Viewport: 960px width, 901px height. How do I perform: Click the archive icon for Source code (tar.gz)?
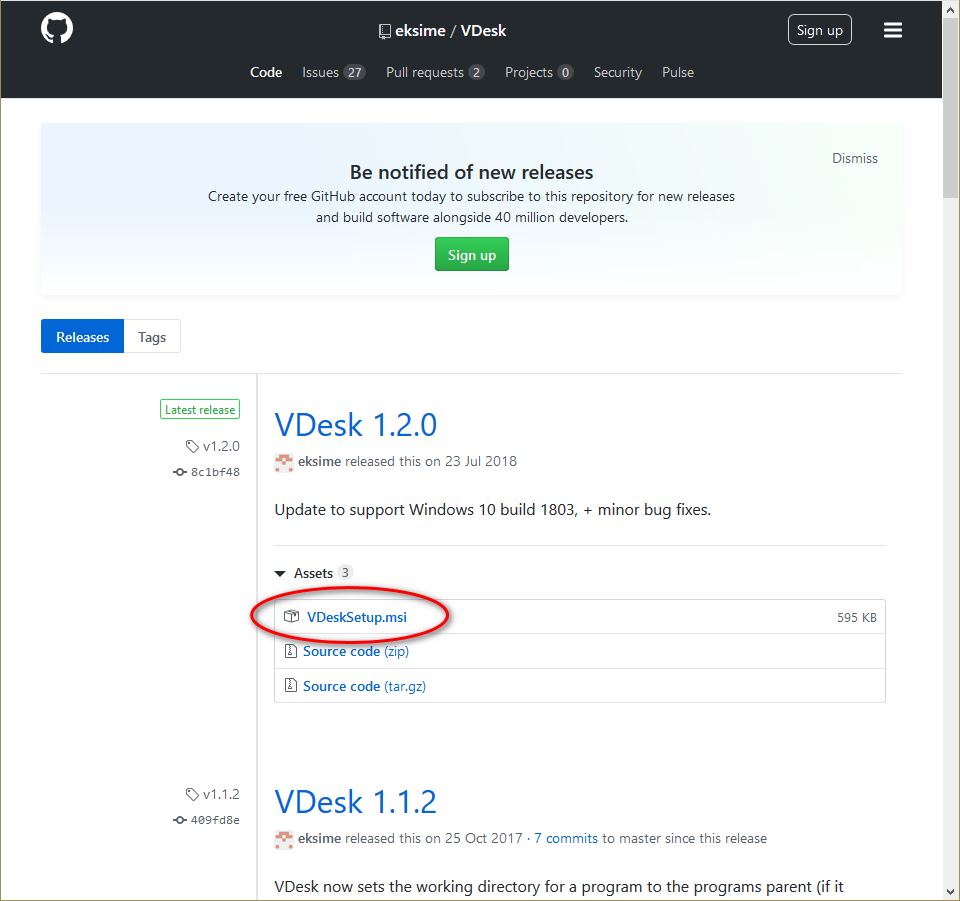point(291,686)
